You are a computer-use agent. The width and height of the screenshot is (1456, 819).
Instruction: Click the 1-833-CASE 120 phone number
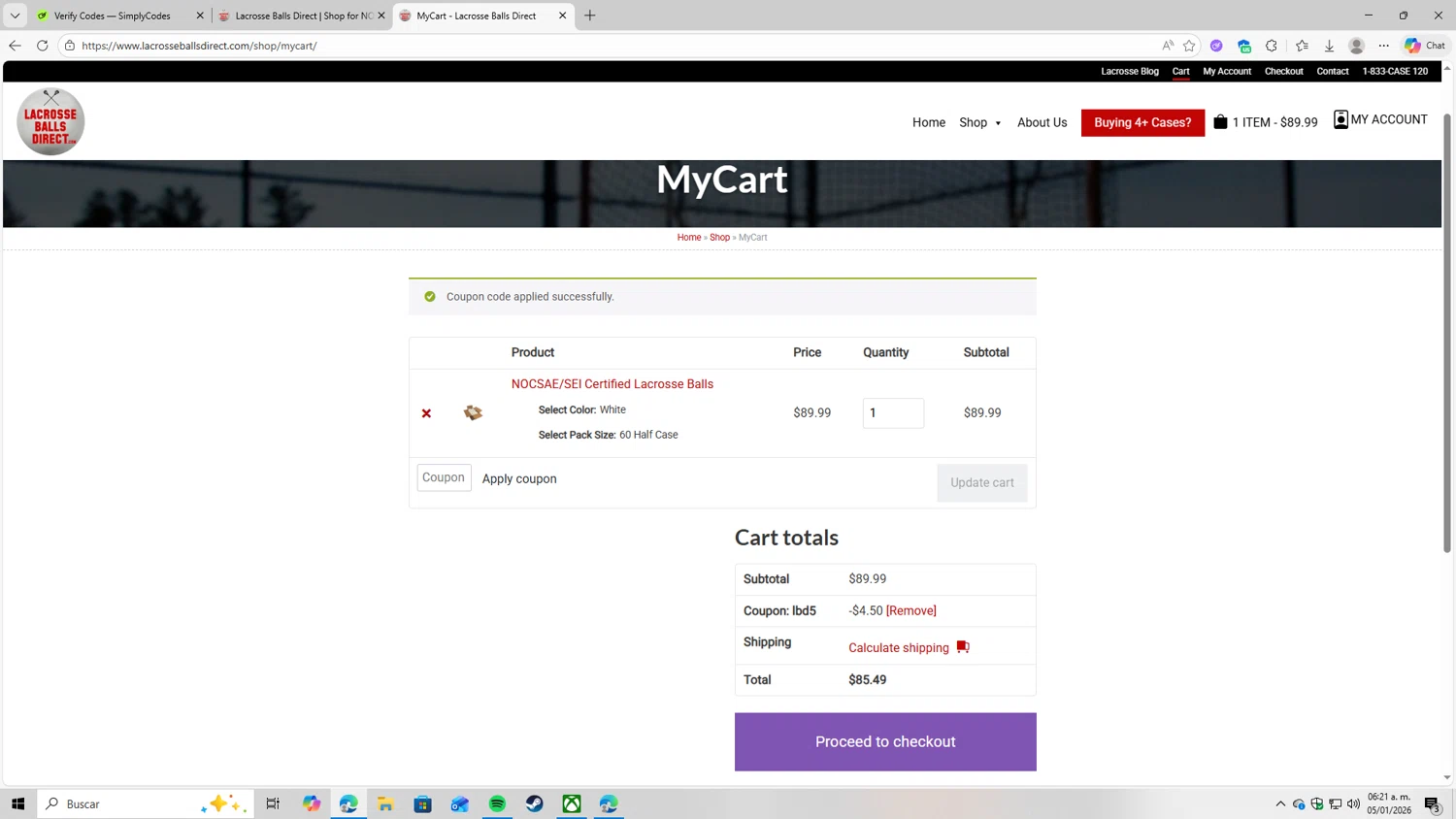click(1395, 71)
